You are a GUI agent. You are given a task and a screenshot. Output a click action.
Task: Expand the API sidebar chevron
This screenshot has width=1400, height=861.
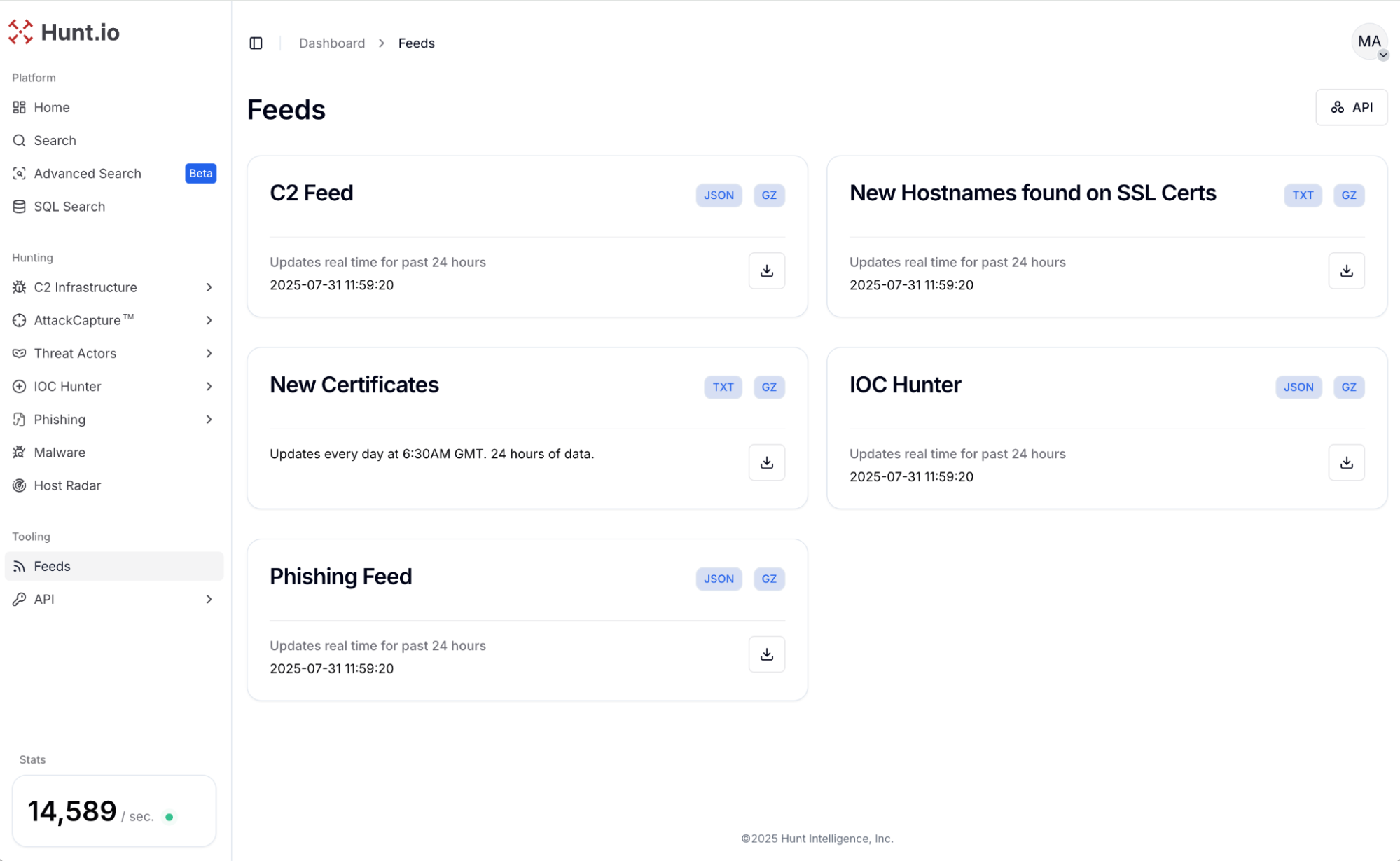[x=209, y=599]
